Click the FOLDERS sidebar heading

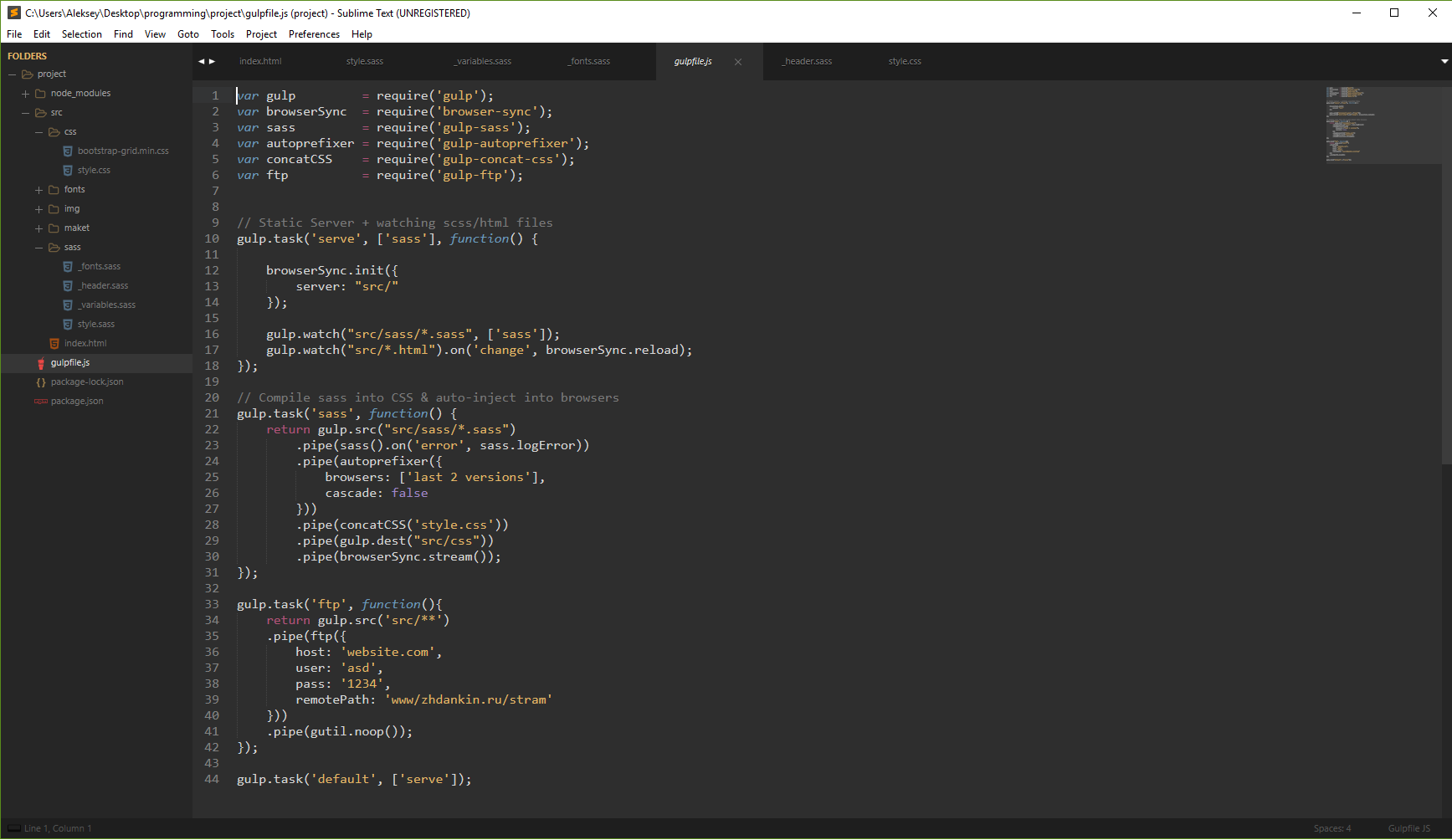tap(28, 56)
